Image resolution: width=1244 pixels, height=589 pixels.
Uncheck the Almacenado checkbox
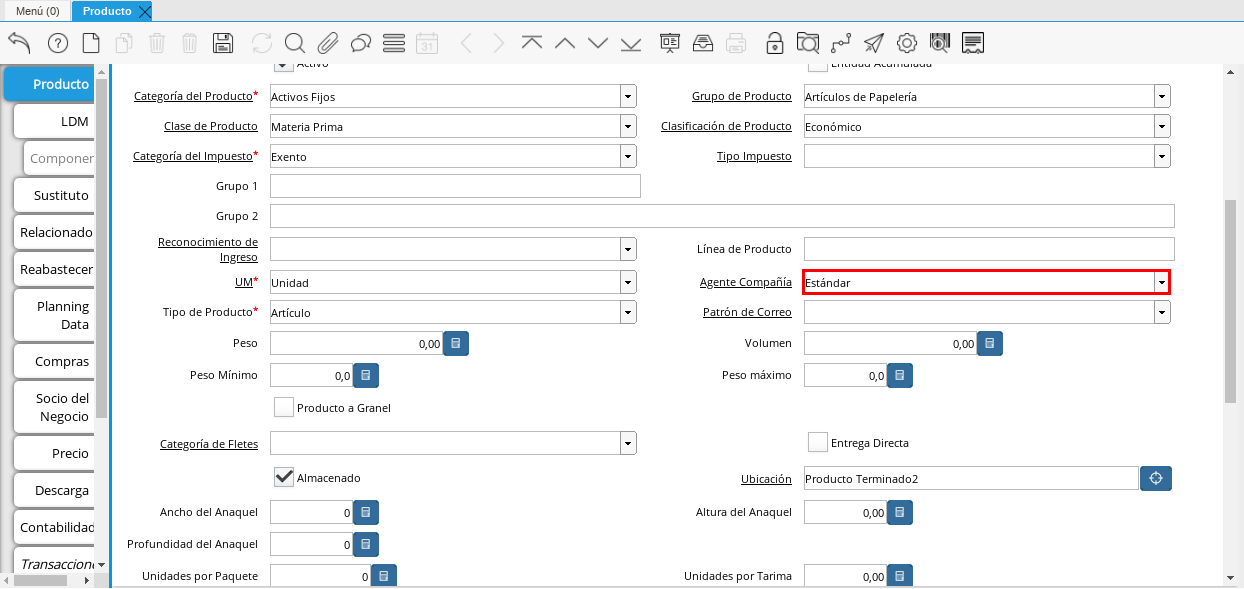pyautogui.click(x=284, y=477)
